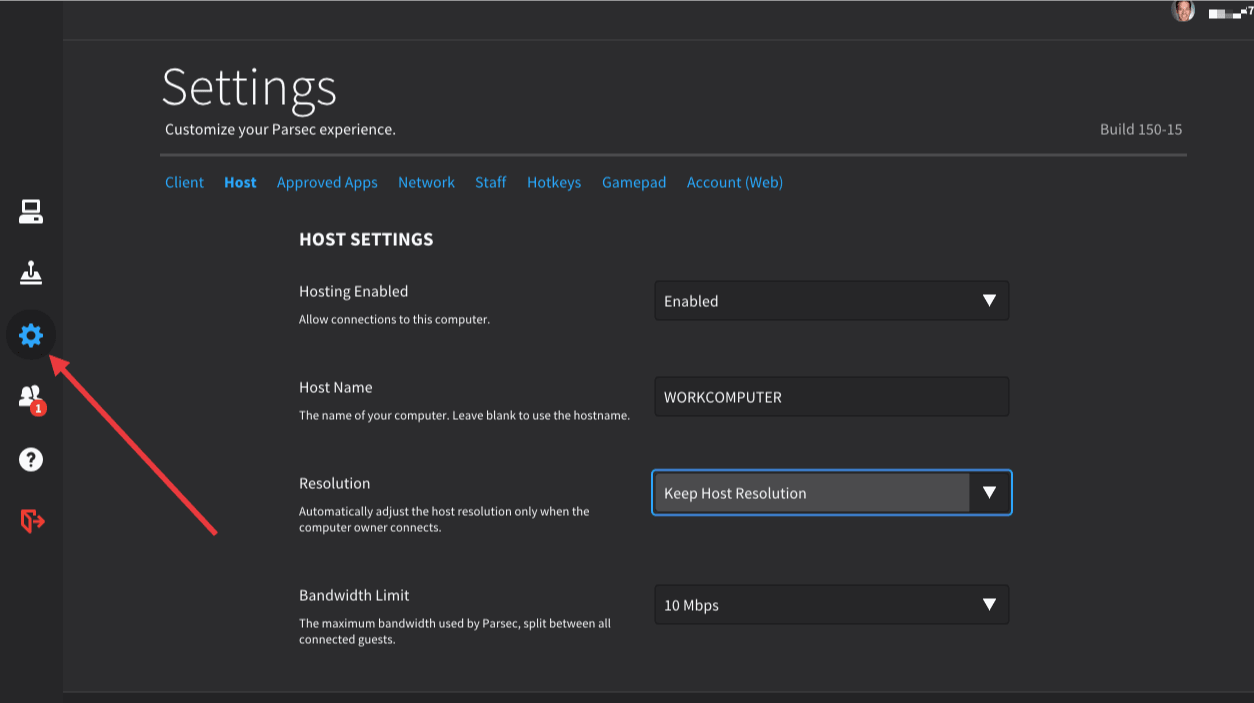Open Friends icon with notification badge

[31, 397]
